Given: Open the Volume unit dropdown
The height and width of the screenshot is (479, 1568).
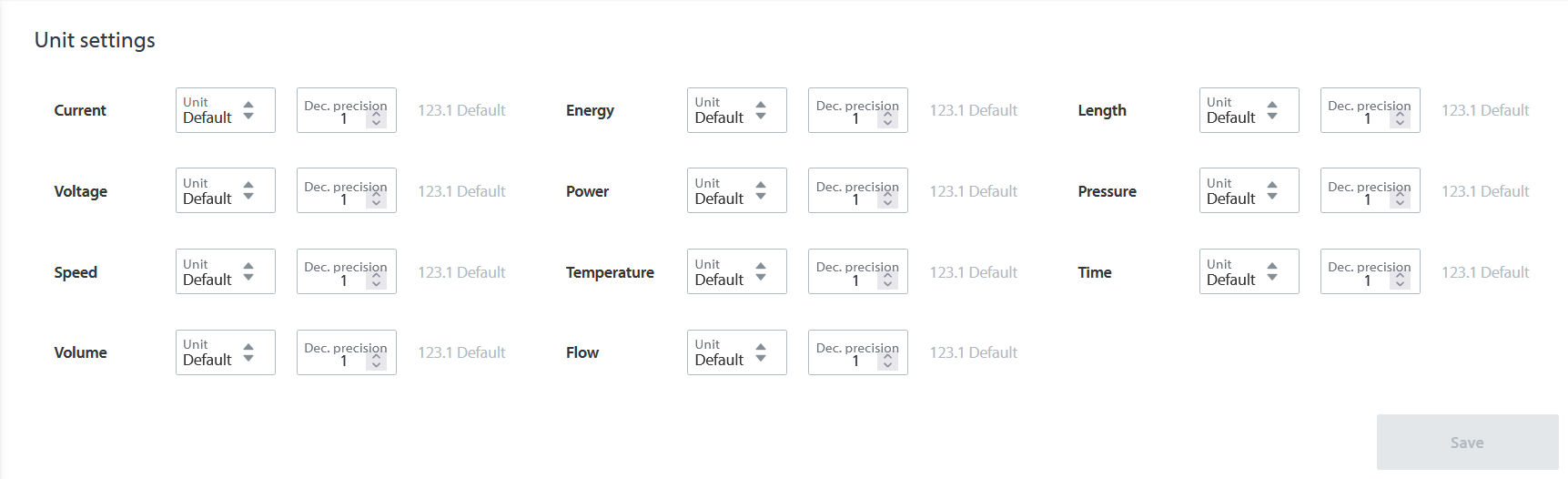Looking at the screenshot, I should [225, 352].
